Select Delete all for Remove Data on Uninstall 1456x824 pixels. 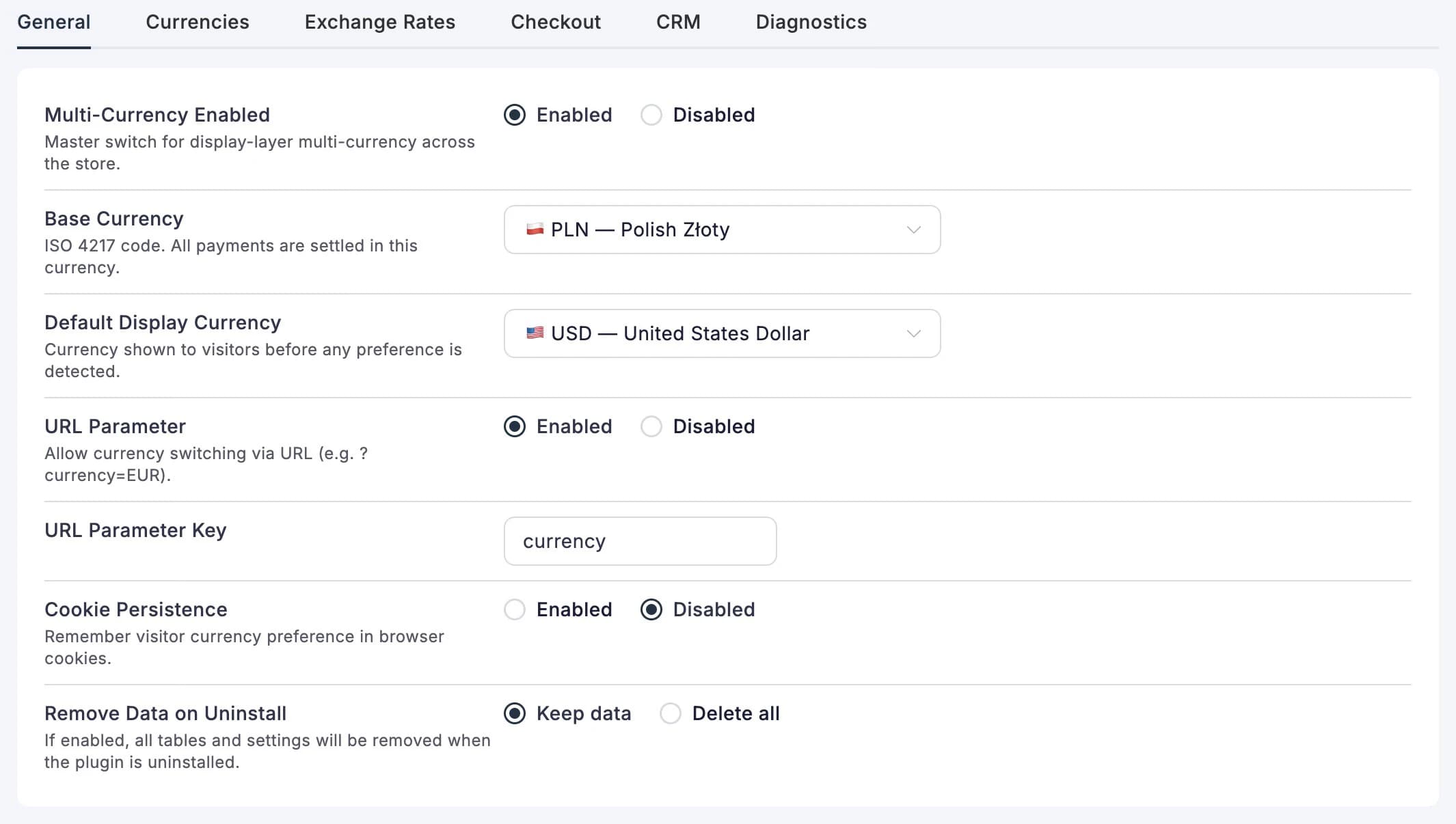click(x=670, y=713)
